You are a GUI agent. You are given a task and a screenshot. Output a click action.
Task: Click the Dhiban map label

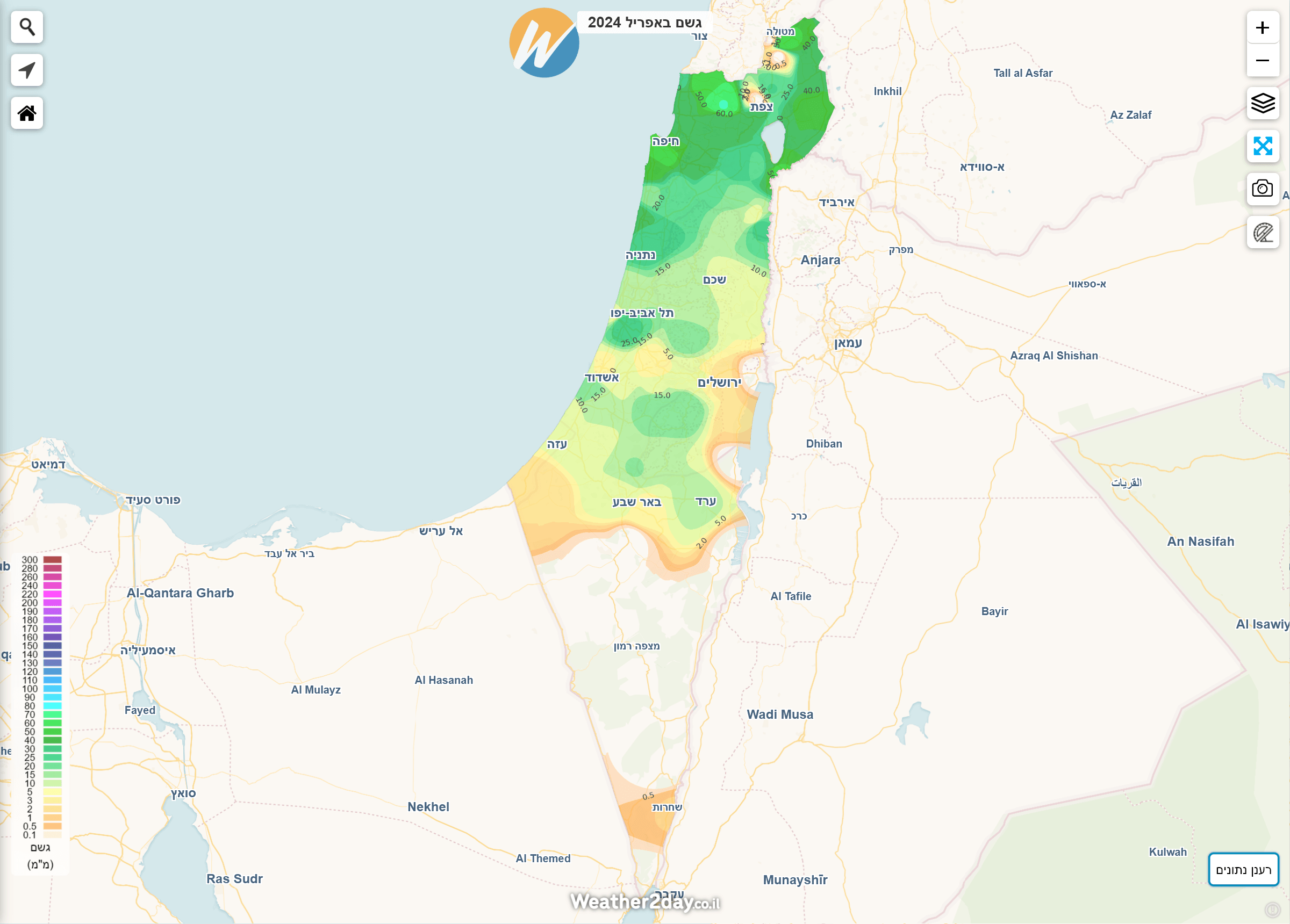tap(824, 444)
